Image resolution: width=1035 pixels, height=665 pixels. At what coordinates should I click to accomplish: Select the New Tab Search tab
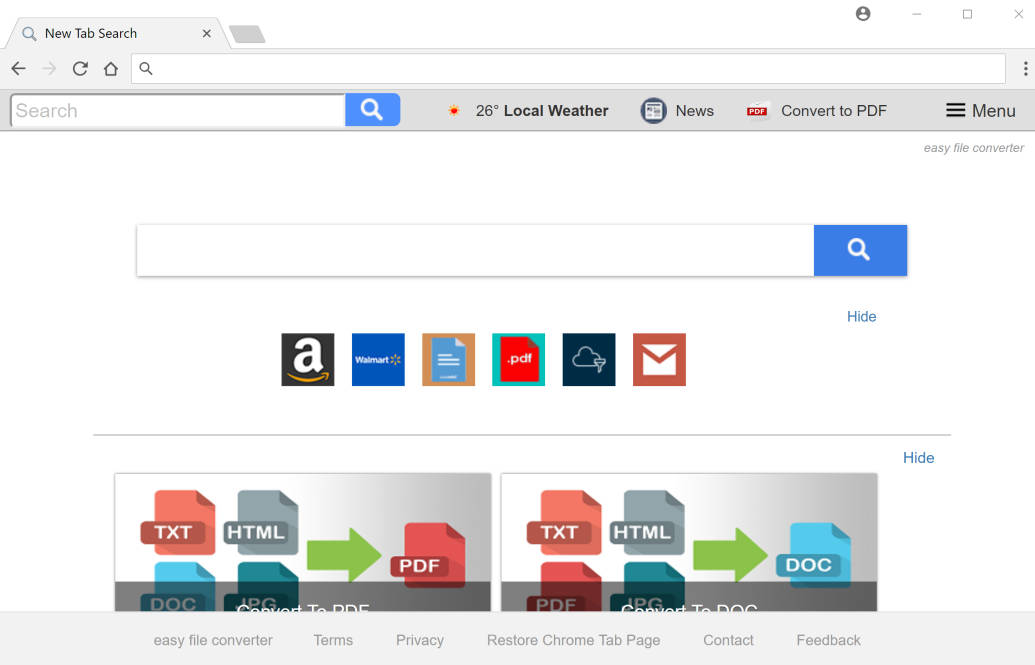(117, 34)
